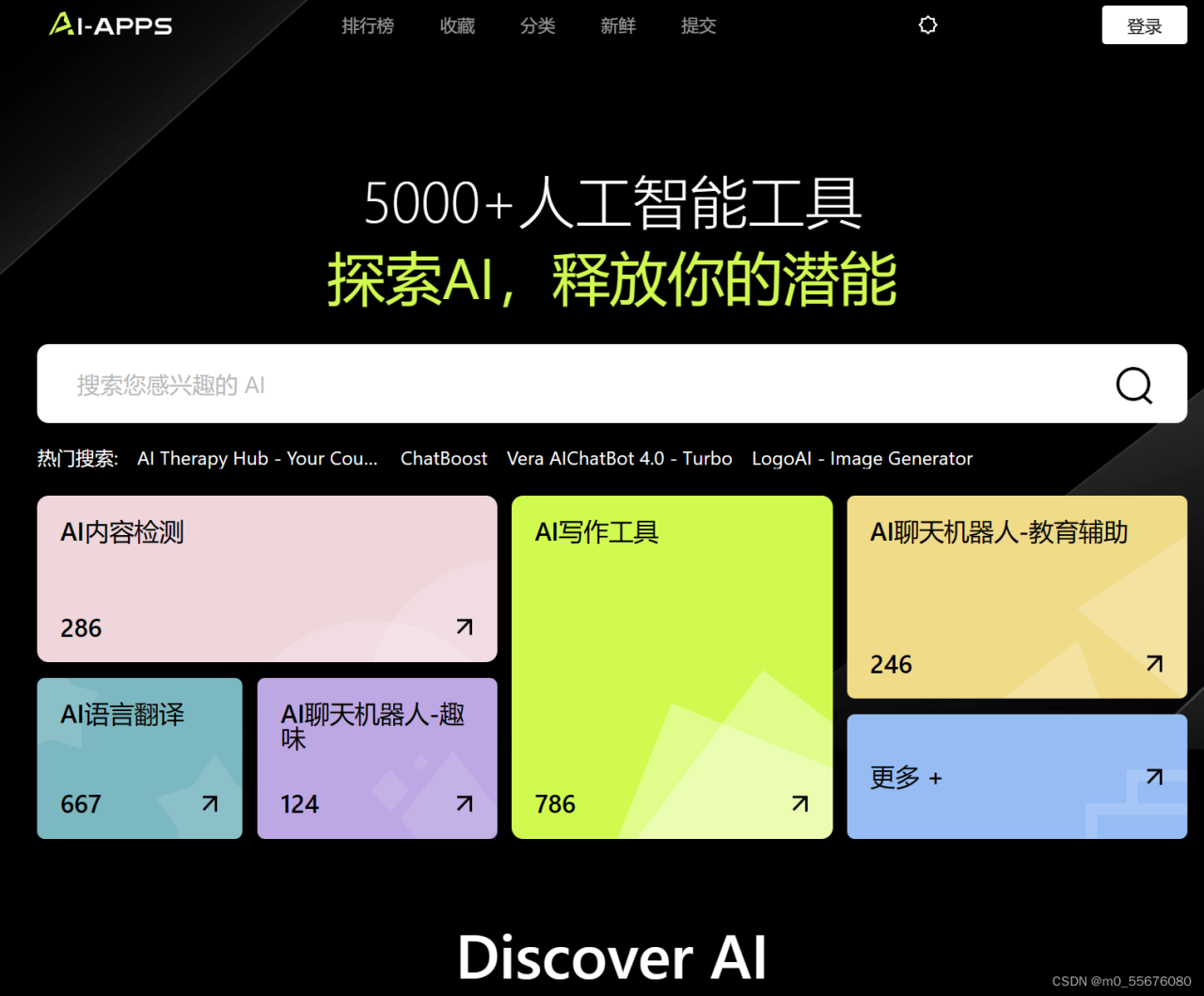Open the 提交 menu item
Viewport: 1204px width, 996px height.
[x=699, y=26]
